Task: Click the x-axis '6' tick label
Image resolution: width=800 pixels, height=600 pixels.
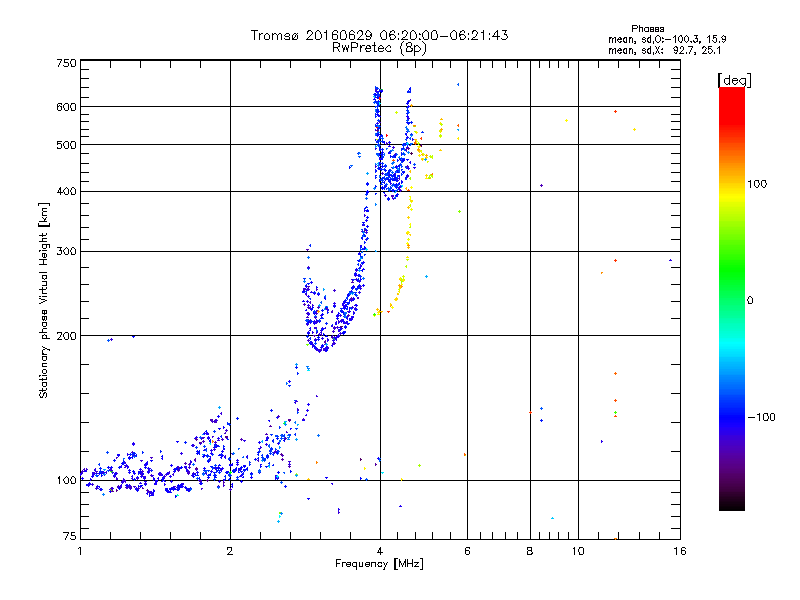Action: [x=467, y=551]
